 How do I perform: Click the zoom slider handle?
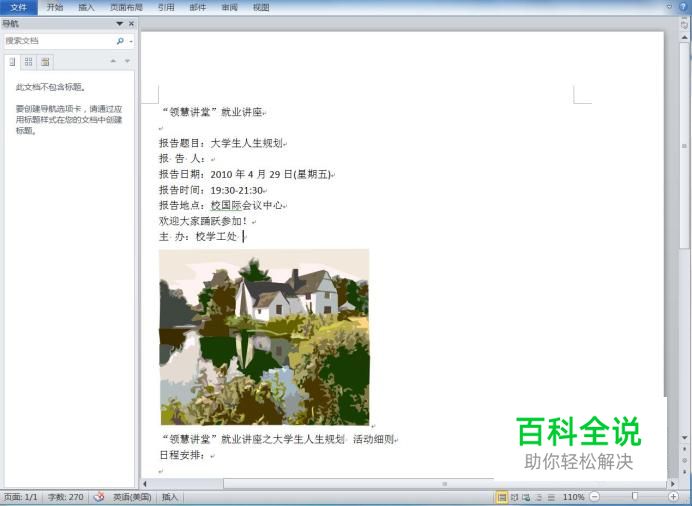635,497
